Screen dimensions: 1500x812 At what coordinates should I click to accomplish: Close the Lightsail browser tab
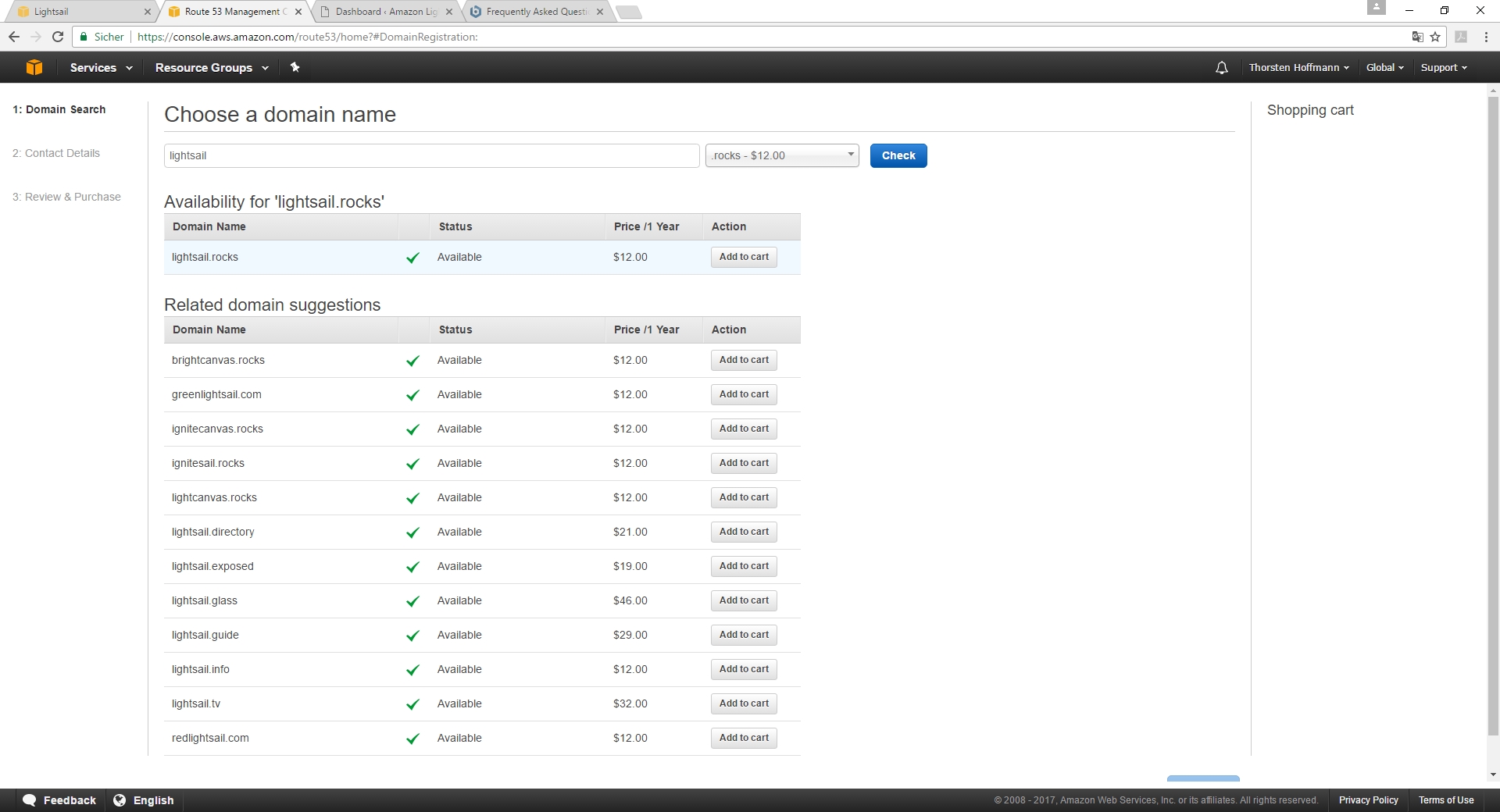click(x=148, y=12)
